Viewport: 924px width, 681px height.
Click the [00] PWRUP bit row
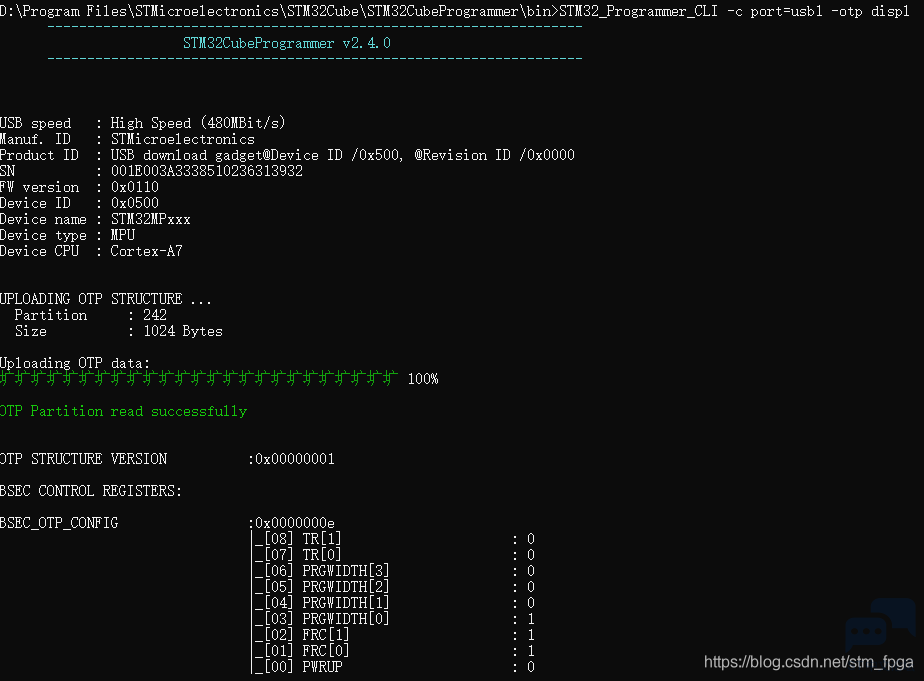(x=395, y=667)
